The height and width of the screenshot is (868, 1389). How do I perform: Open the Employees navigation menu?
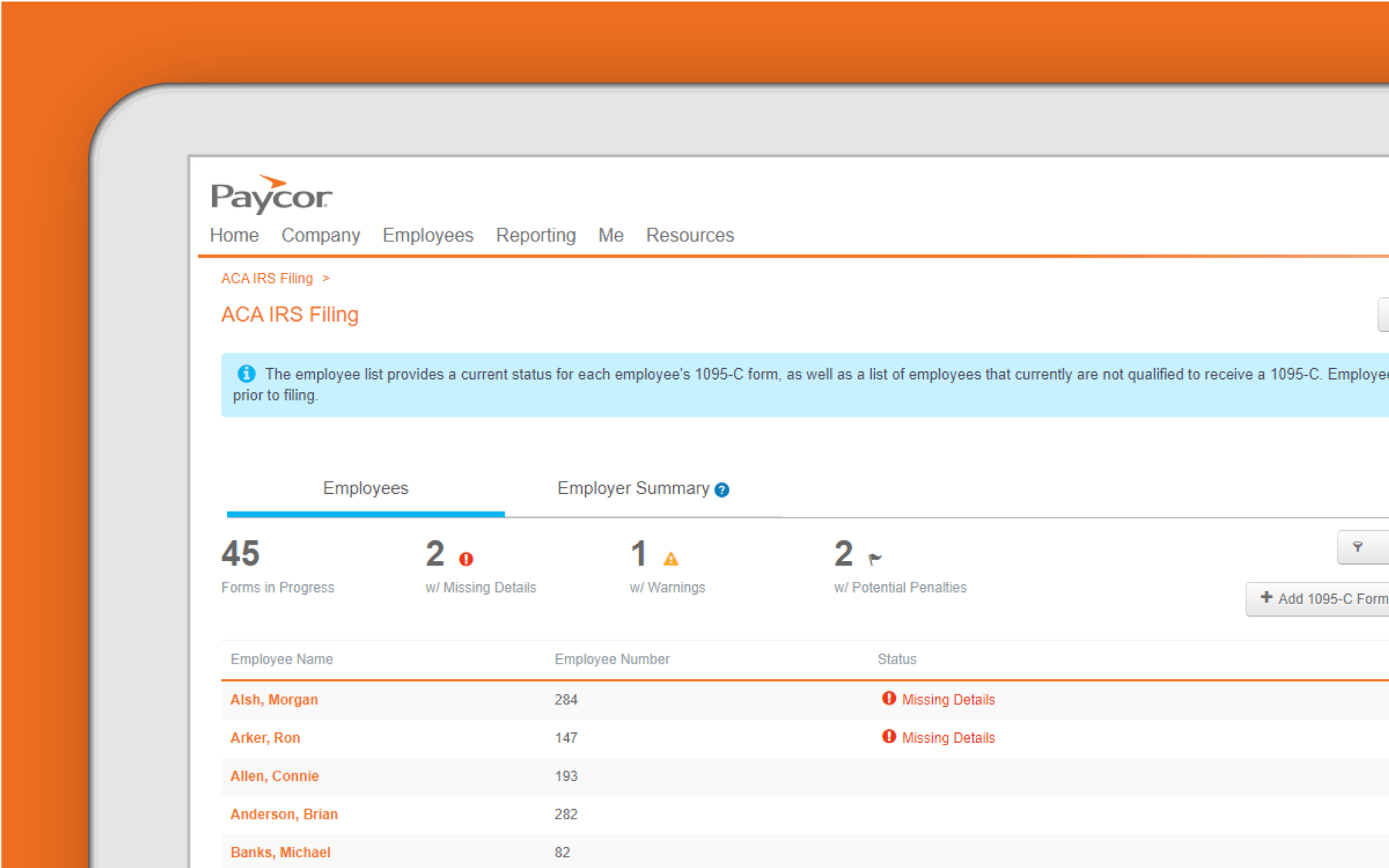(428, 235)
